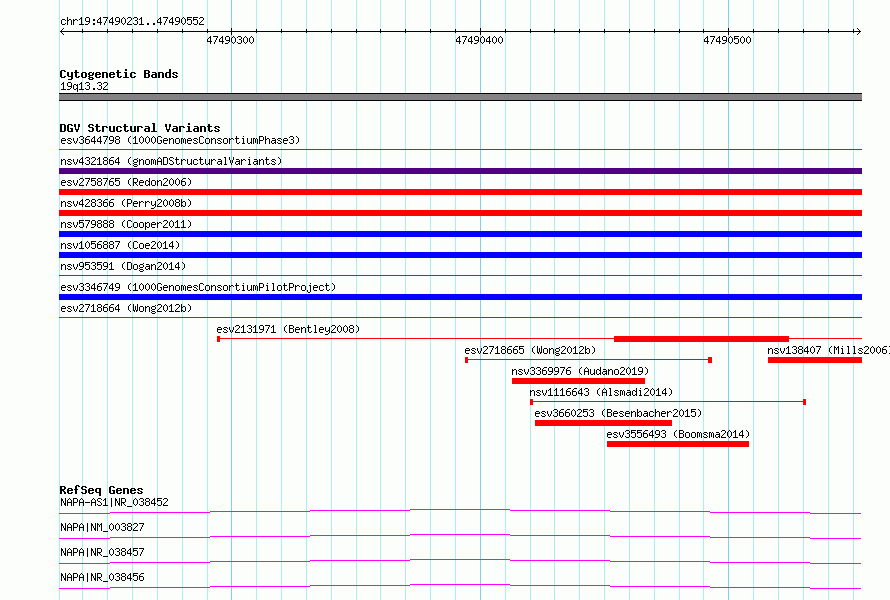Click the blue nsv579888 Cooper2011 bar
The width and height of the screenshot is (890, 600).
(460, 234)
